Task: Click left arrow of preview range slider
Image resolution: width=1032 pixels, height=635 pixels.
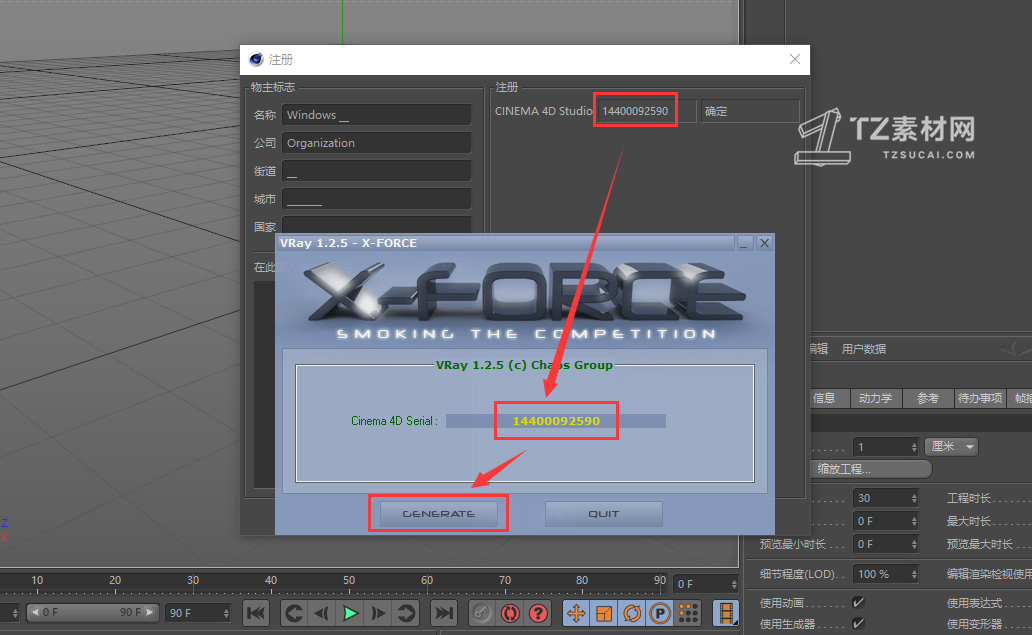Action: point(36,612)
